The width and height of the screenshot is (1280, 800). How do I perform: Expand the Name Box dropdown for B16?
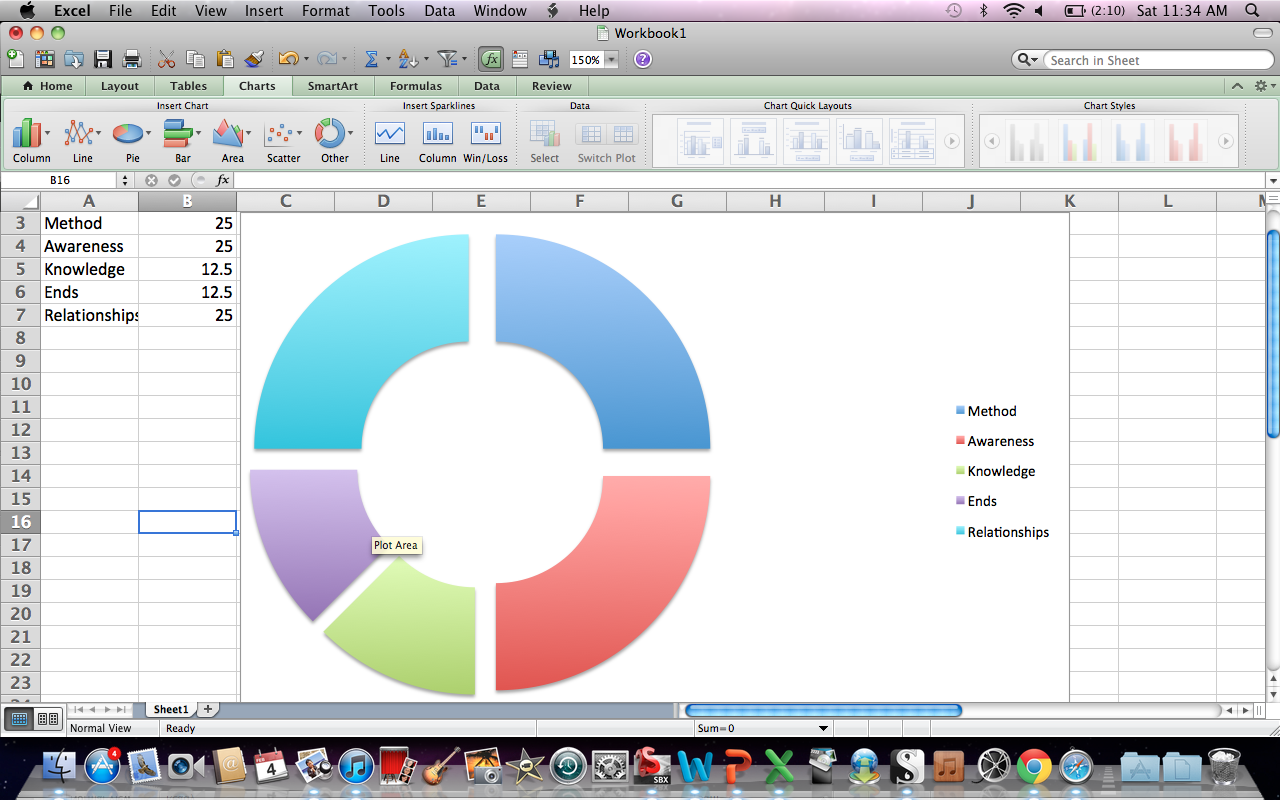click(x=125, y=180)
